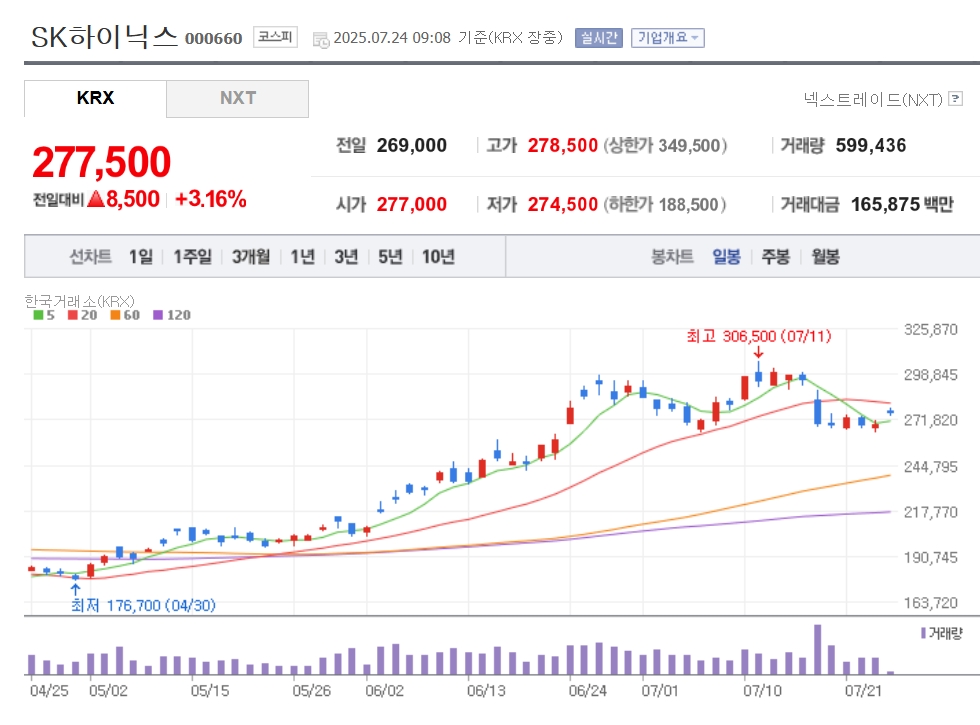Click the volume value 599,436
Image resolution: width=980 pixels, height=725 pixels.
[871, 146]
